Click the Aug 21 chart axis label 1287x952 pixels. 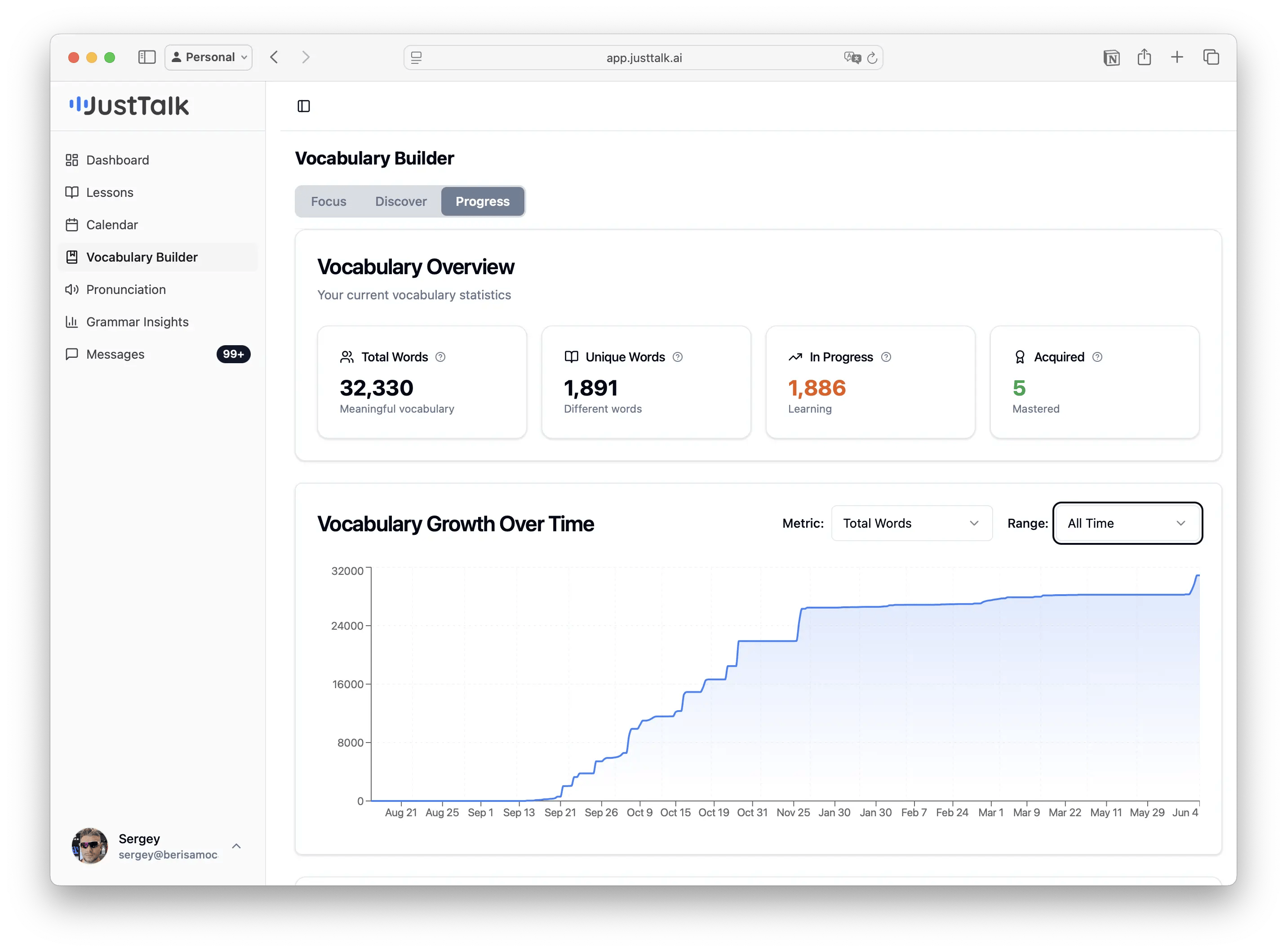[401, 813]
